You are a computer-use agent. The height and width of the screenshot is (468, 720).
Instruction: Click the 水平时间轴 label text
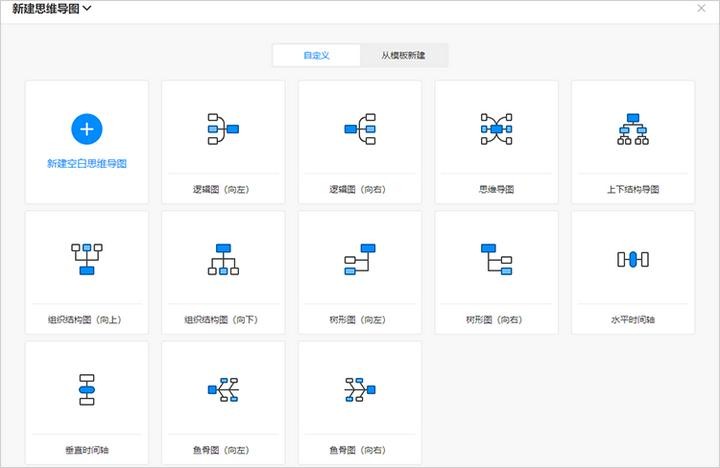click(x=633, y=320)
